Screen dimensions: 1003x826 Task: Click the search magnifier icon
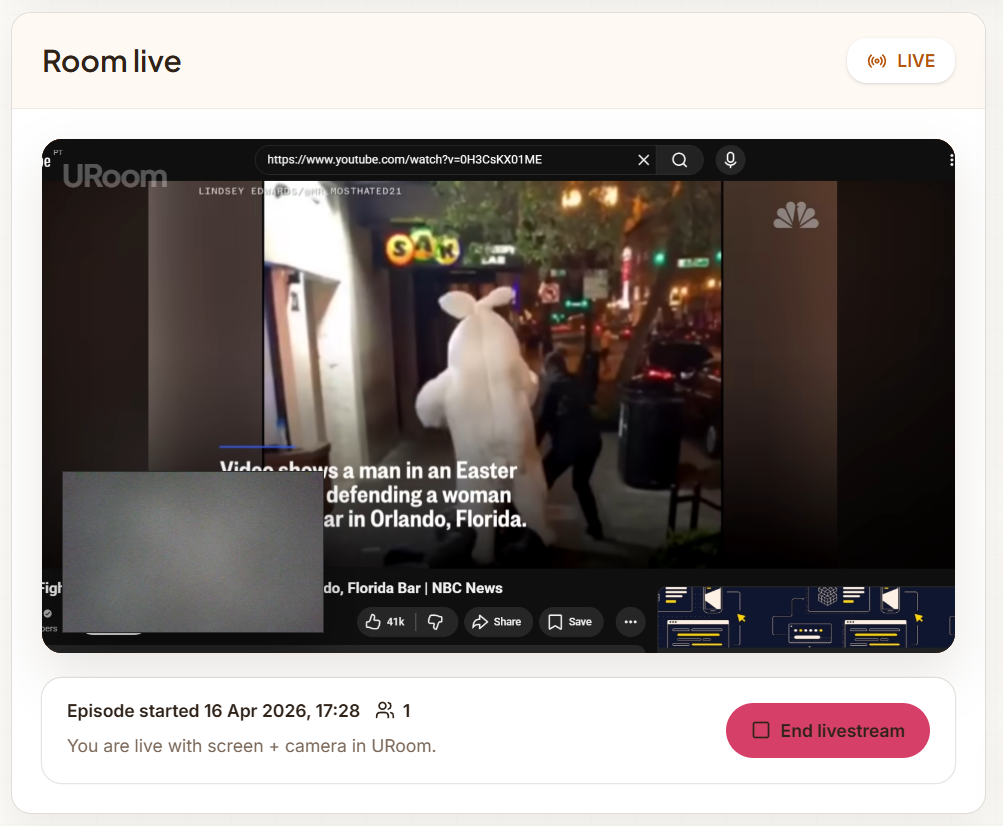click(x=679, y=160)
